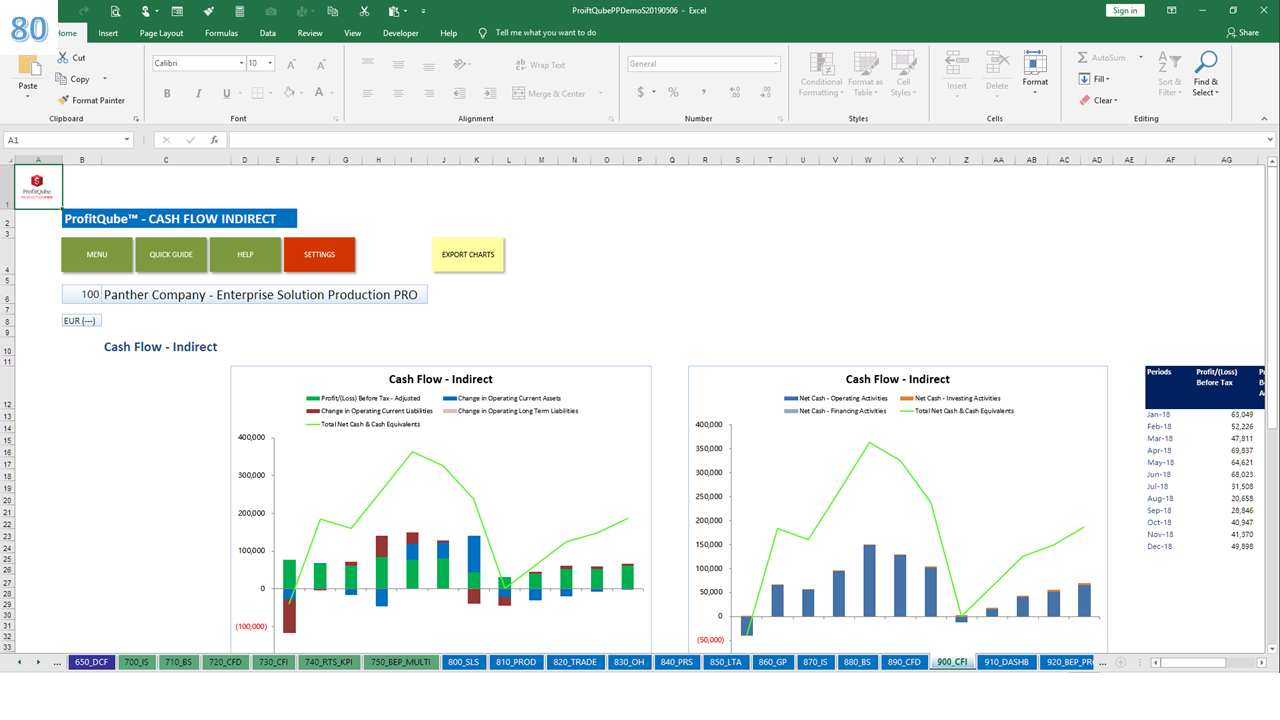
Task: Switch to the 650_DCF sheet tab
Action: point(91,662)
